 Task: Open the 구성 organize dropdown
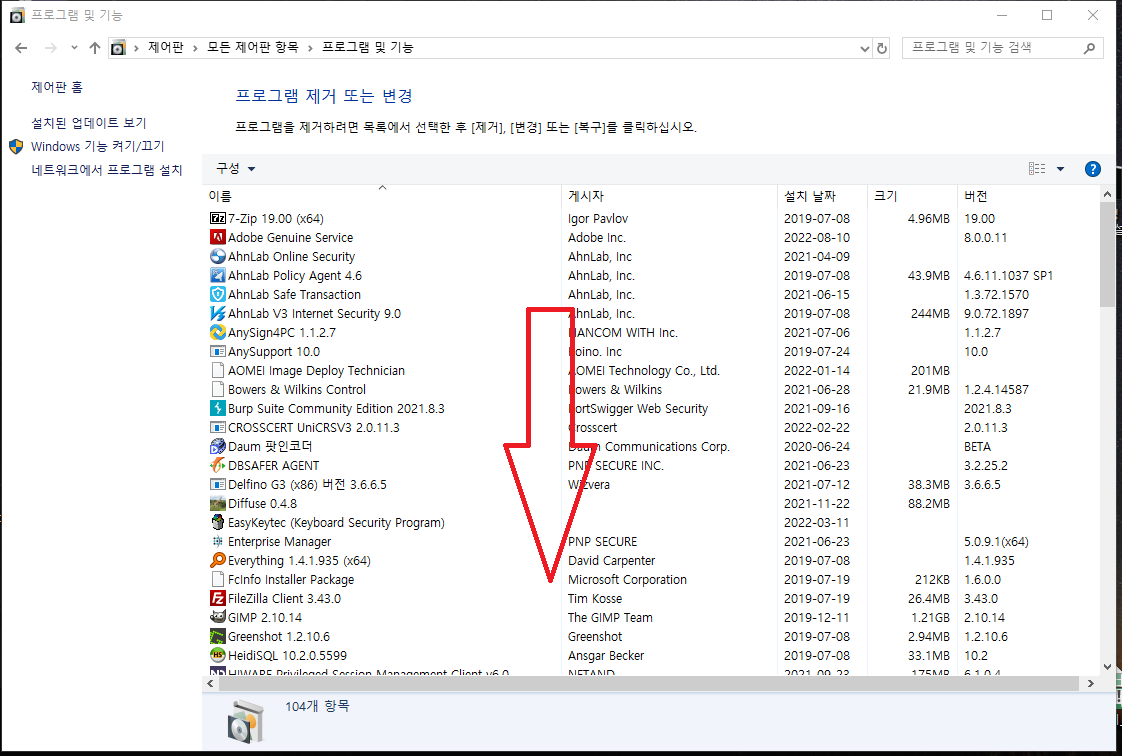point(231,168)
